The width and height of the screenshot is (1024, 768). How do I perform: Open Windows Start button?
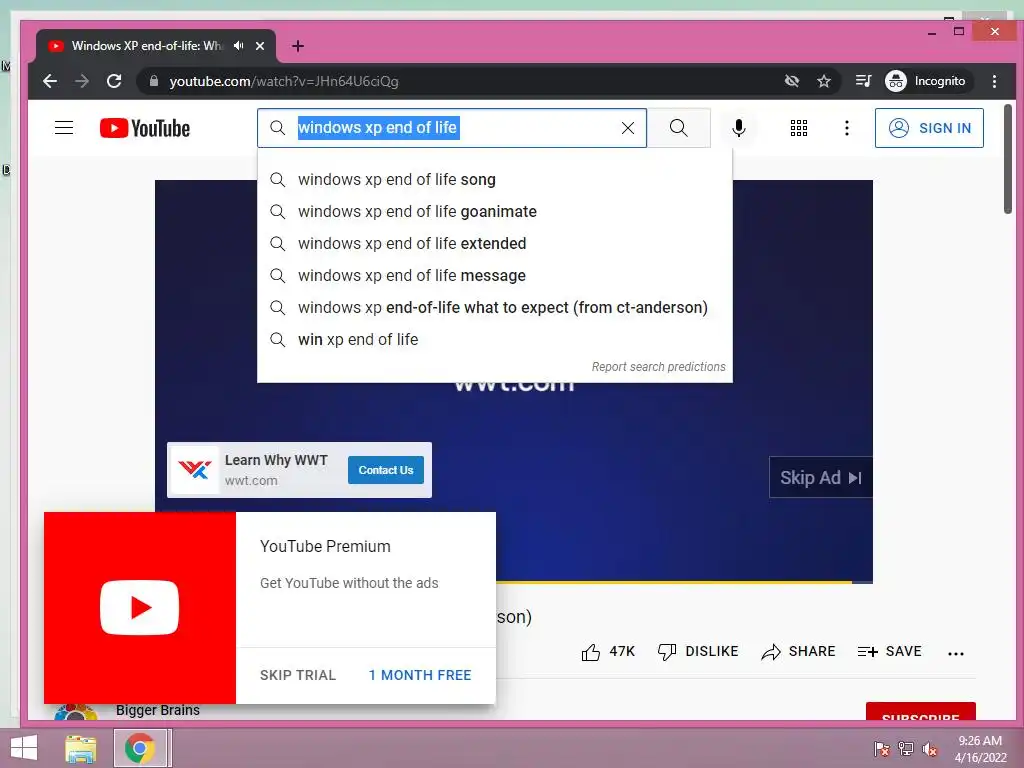click(x=24, y=748)
